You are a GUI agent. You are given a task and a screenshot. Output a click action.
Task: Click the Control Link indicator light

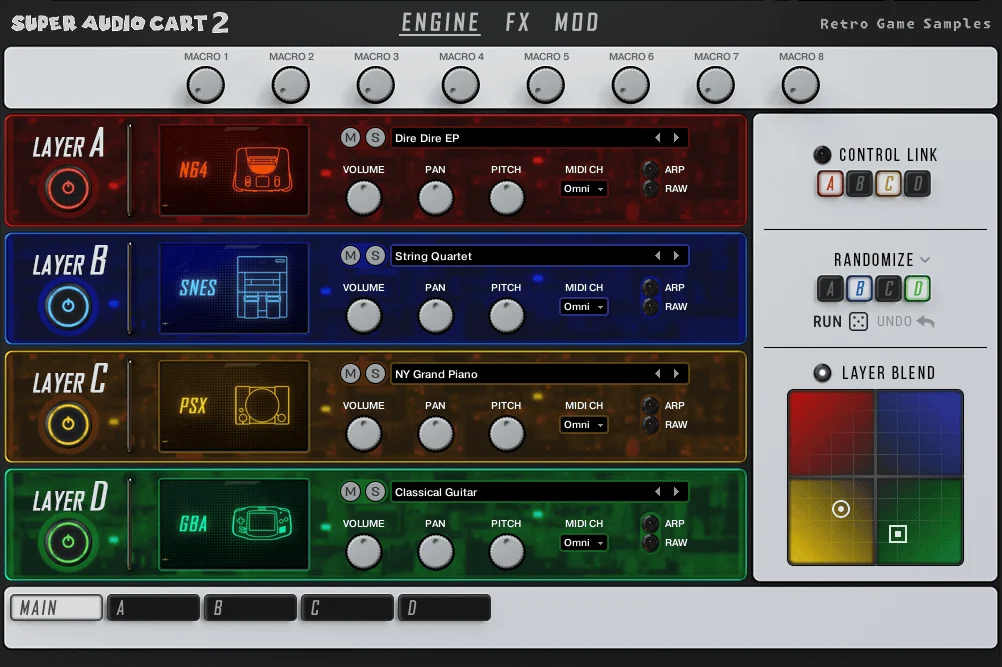click(x=821, y=154)
